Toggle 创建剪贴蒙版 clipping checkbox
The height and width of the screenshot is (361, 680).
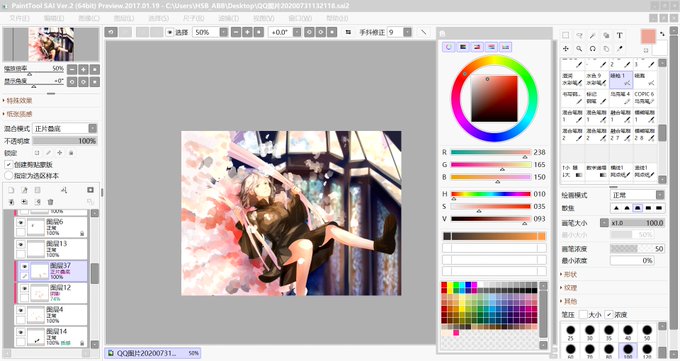tap(8, 164)
